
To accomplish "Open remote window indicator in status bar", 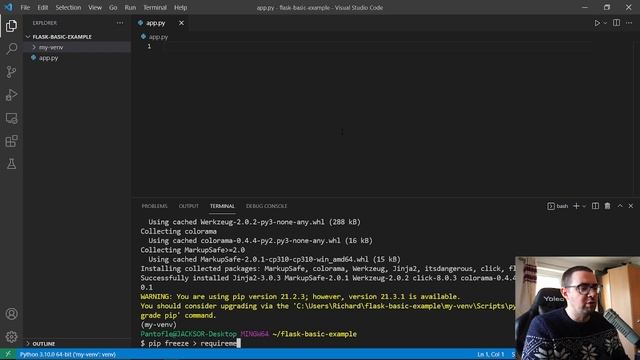I will (8, 354).
